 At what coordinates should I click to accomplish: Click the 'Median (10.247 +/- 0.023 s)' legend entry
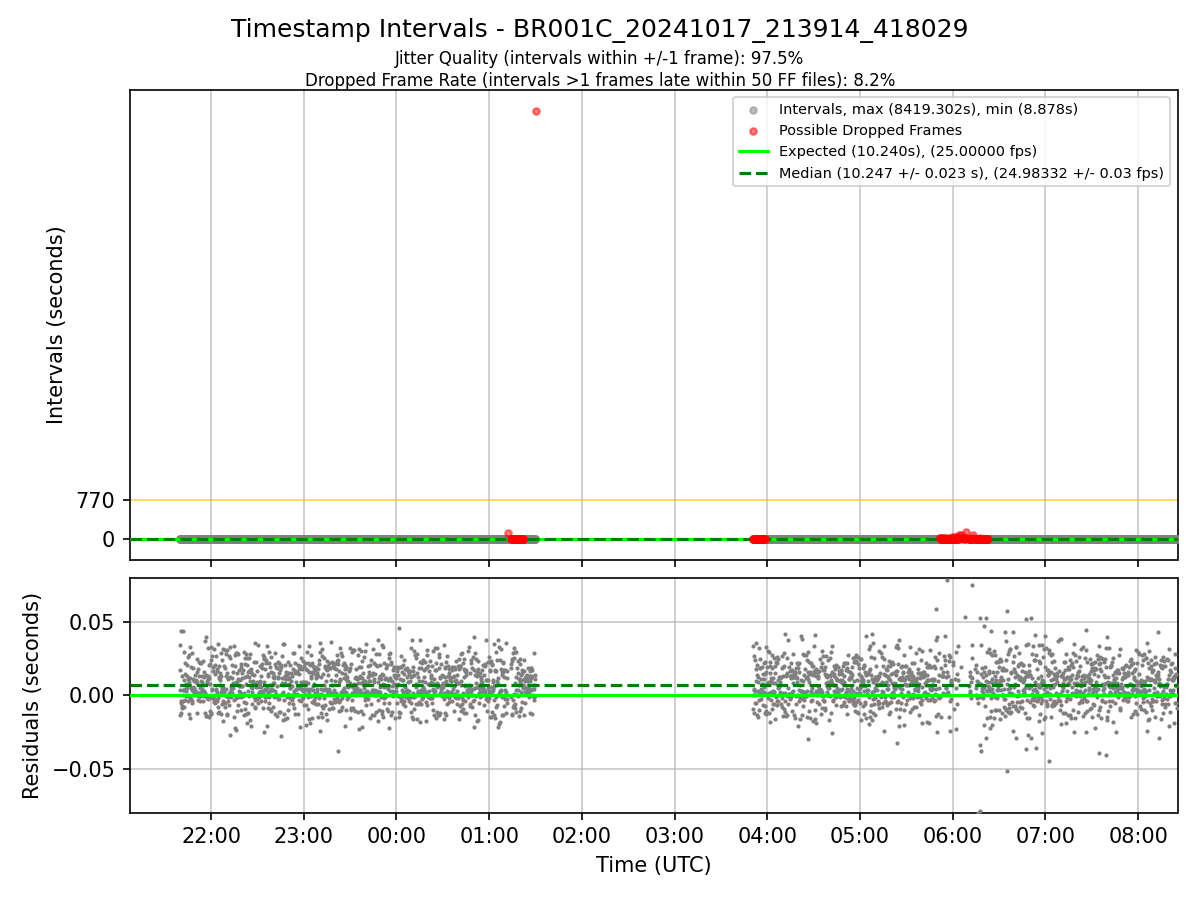[970, 173]
